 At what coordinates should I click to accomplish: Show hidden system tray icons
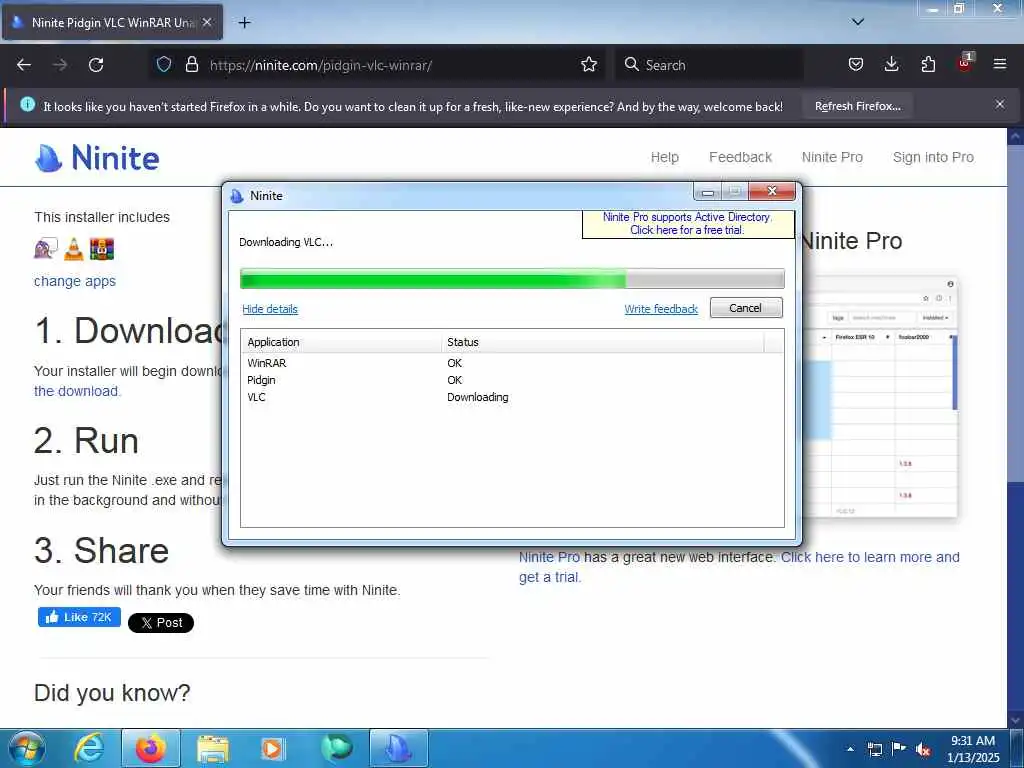850,749
